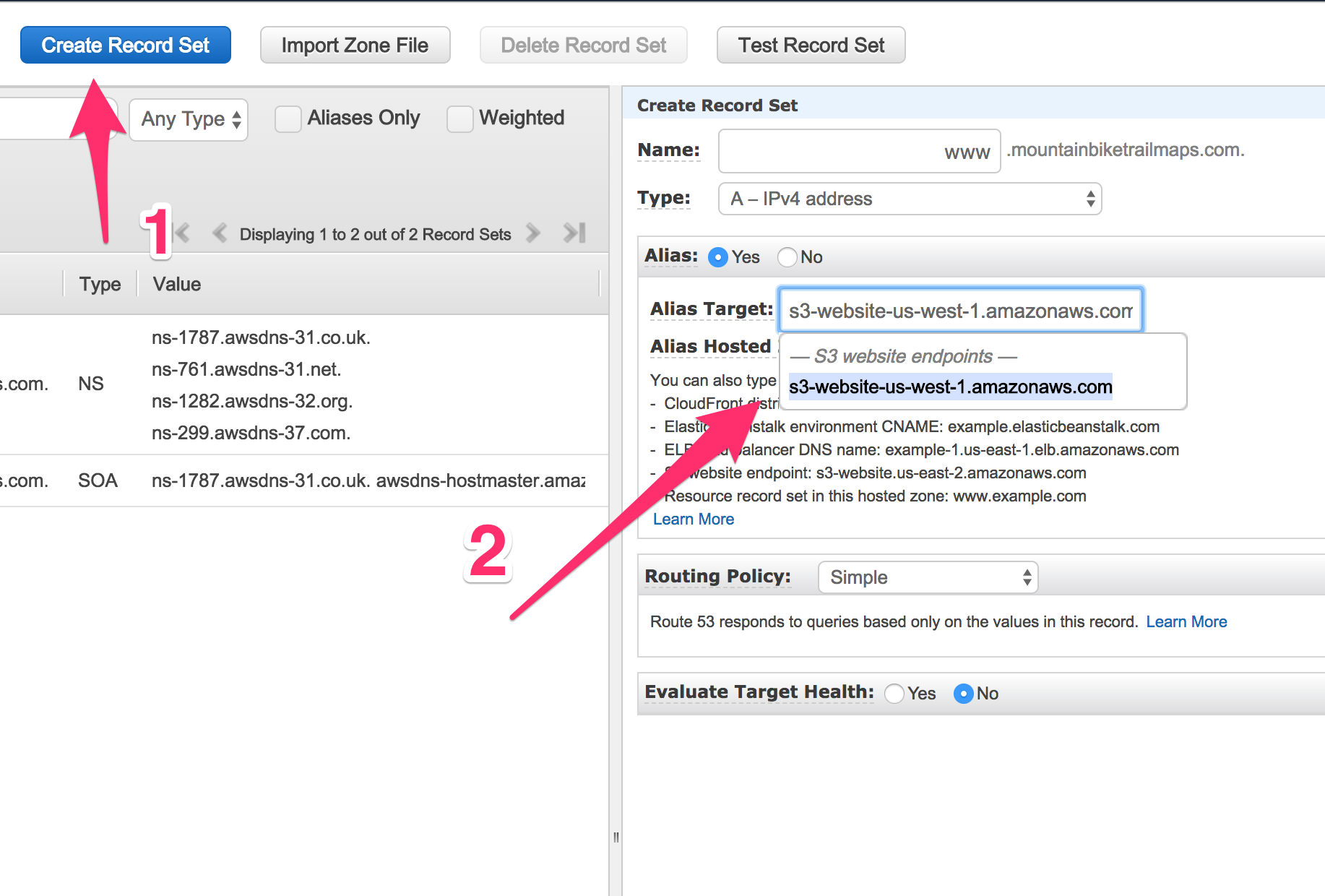
Task: Select Yes for Evaluate Target Health
Action: tap(894, 694)
